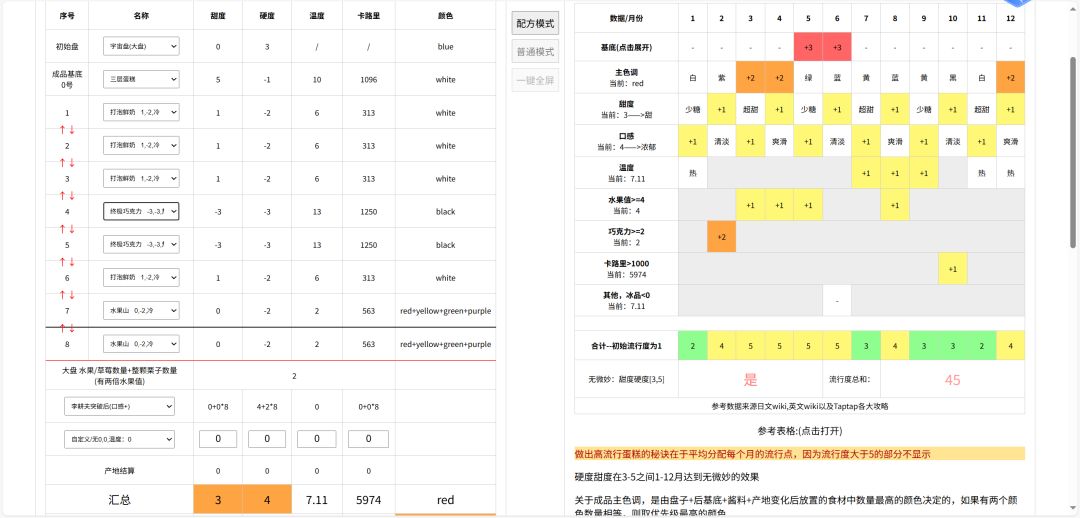1080x518 pixels.
Task: Click the 绿 cell in 主色调 row
Action: click(x=808, y=78)
